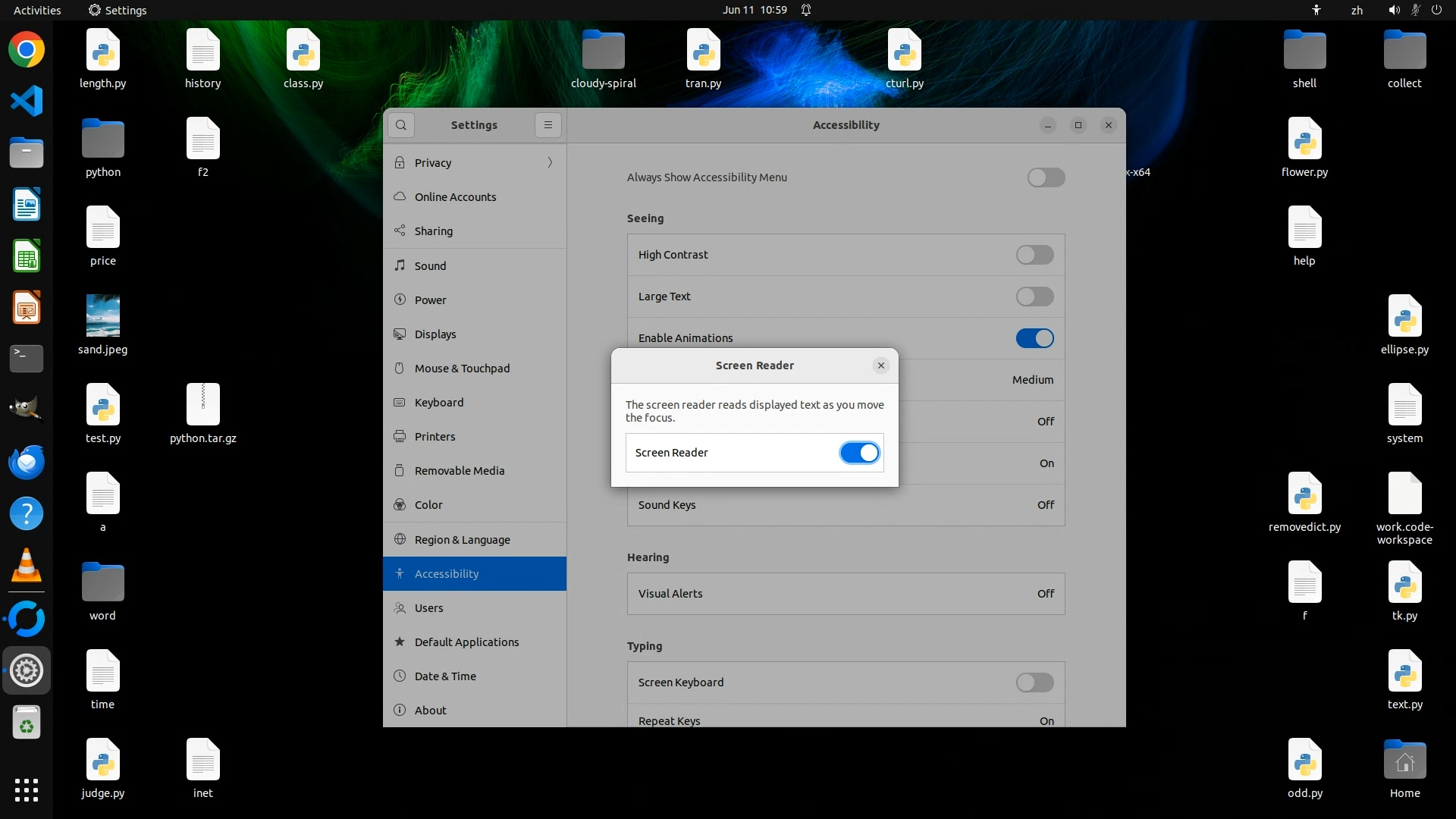Close the Screen Reader dialog
Image resolution: width=1456 pixels, height=819 pixels.
tap(880, 366)
